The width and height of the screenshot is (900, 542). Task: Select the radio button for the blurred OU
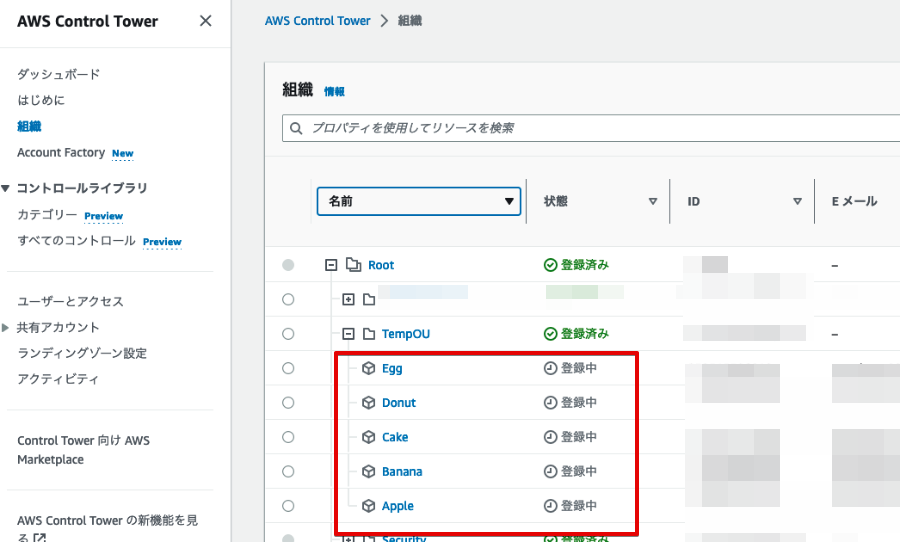tap(288, 299)
